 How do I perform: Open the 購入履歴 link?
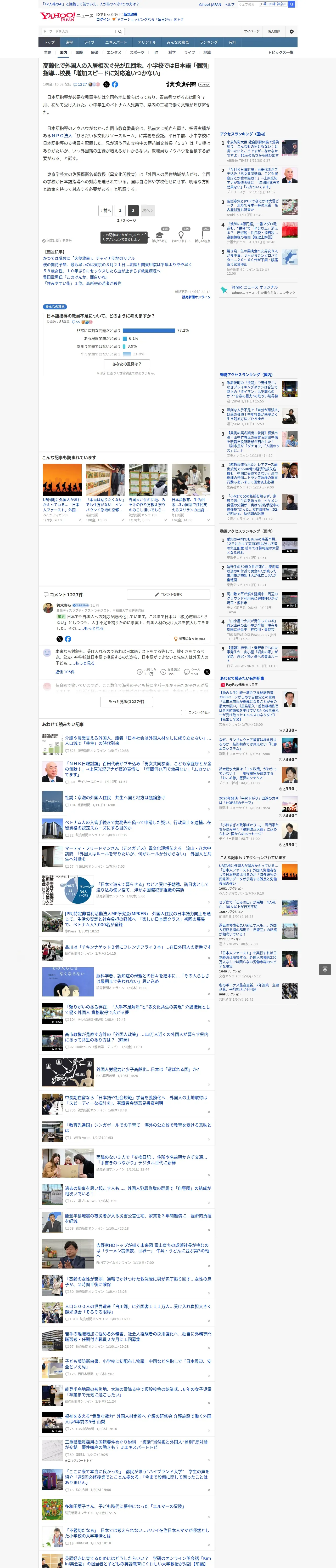[274, 31]
